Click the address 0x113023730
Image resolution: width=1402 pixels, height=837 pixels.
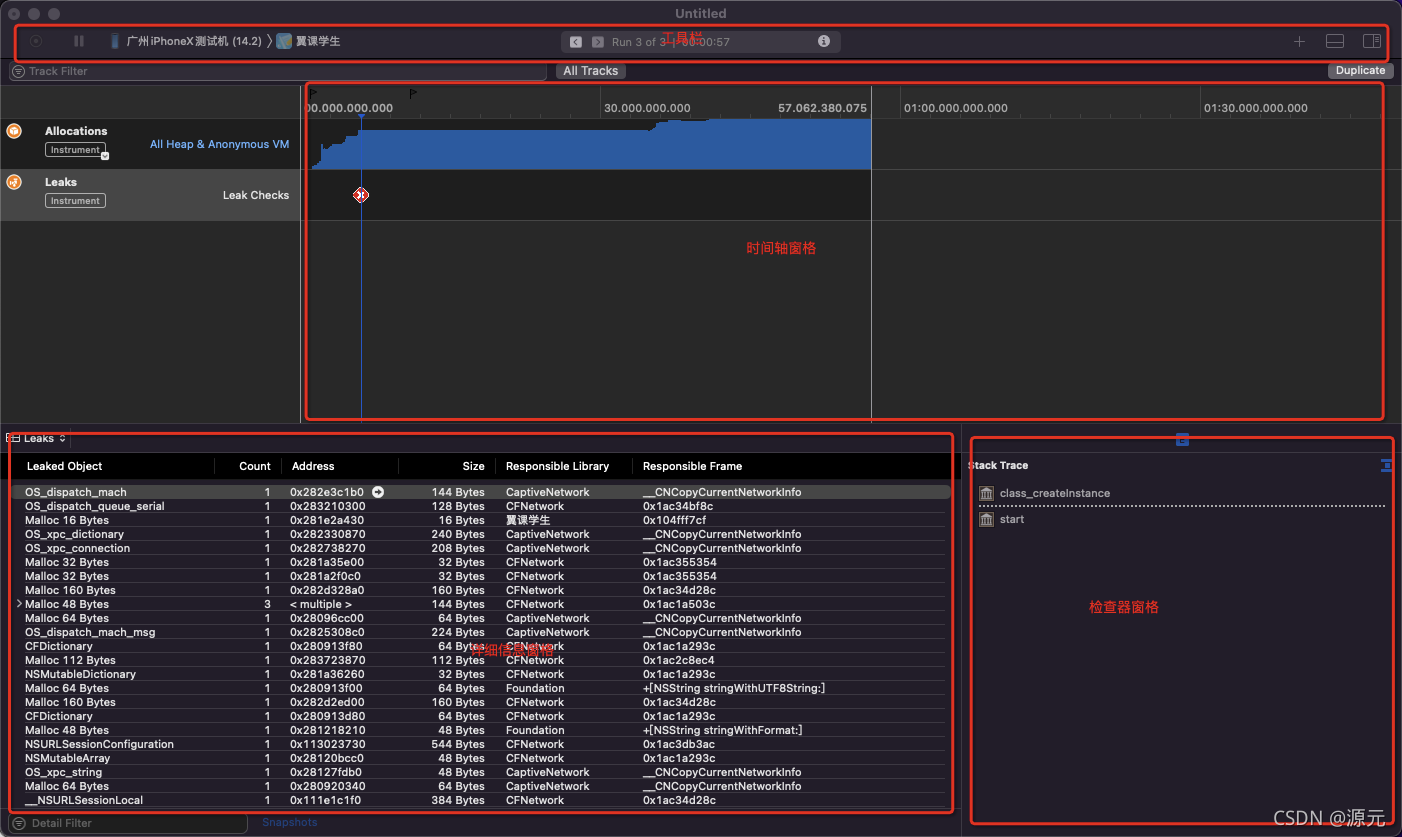pos(327,744)
